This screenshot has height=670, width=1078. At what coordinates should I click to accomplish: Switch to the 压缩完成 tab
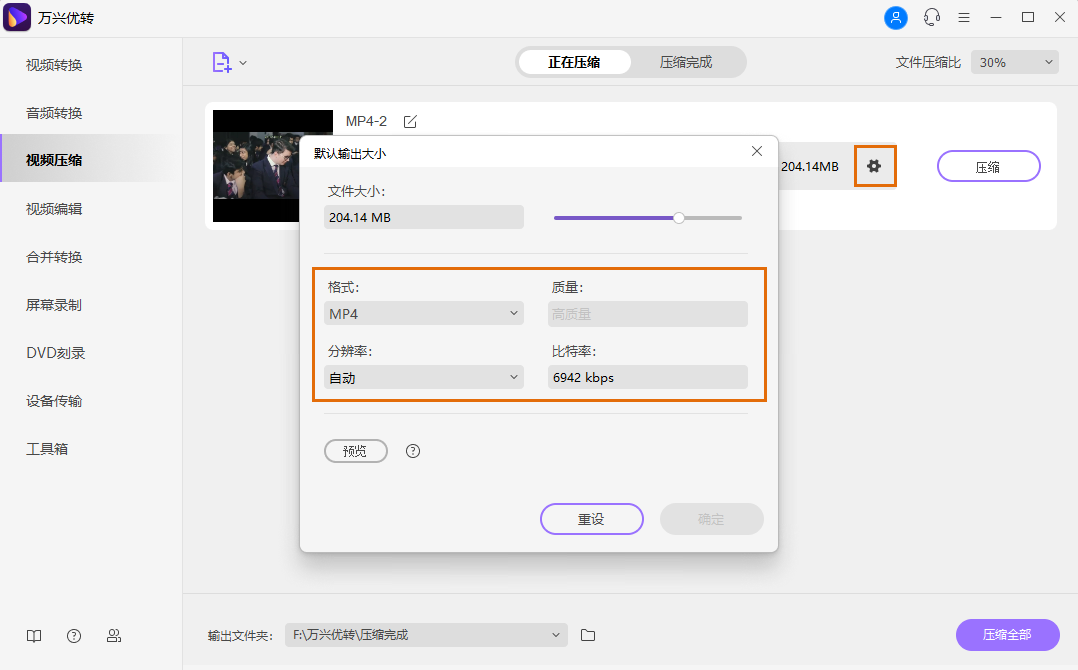point(688,61)
